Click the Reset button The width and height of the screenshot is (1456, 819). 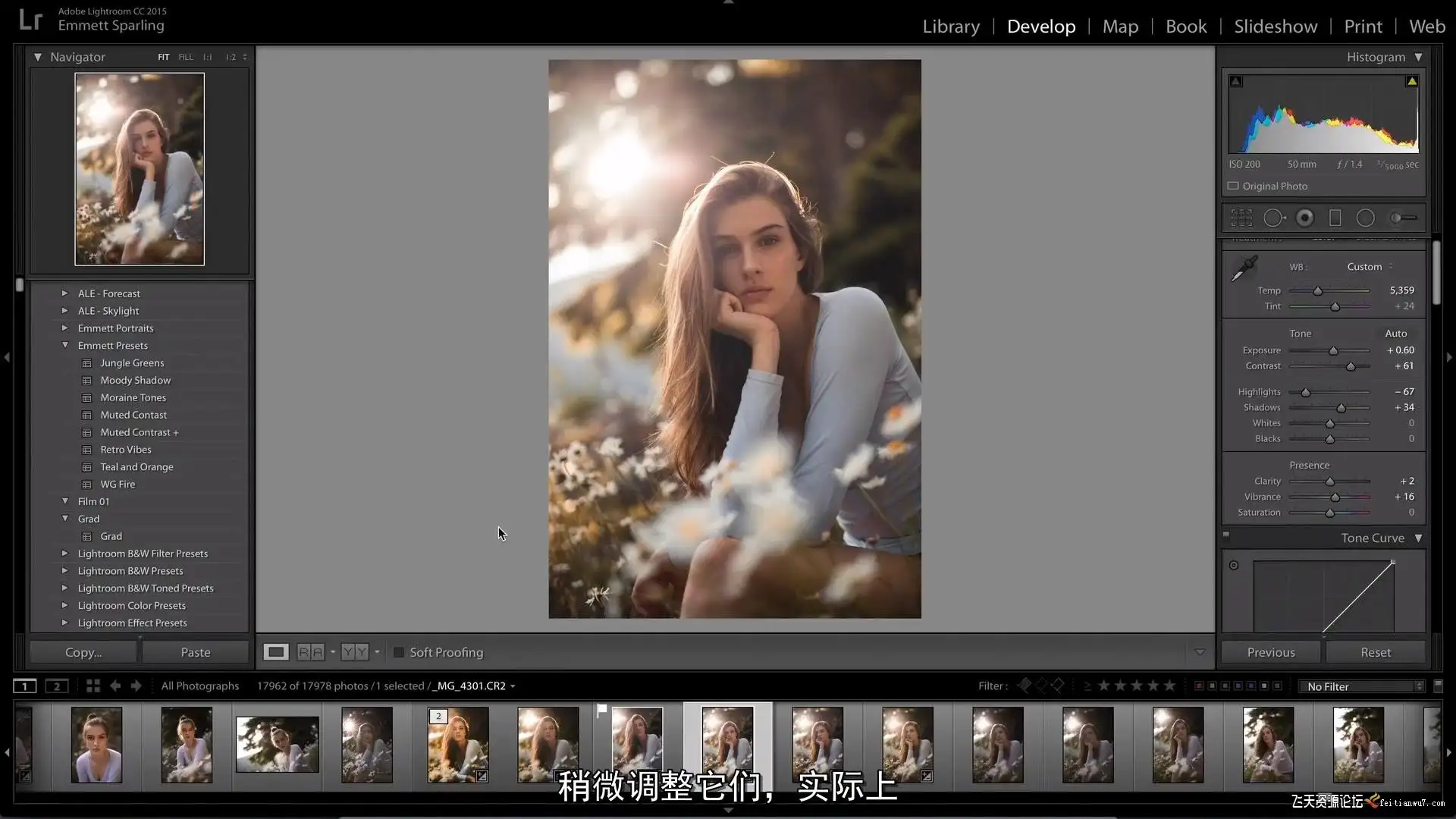1375,652
